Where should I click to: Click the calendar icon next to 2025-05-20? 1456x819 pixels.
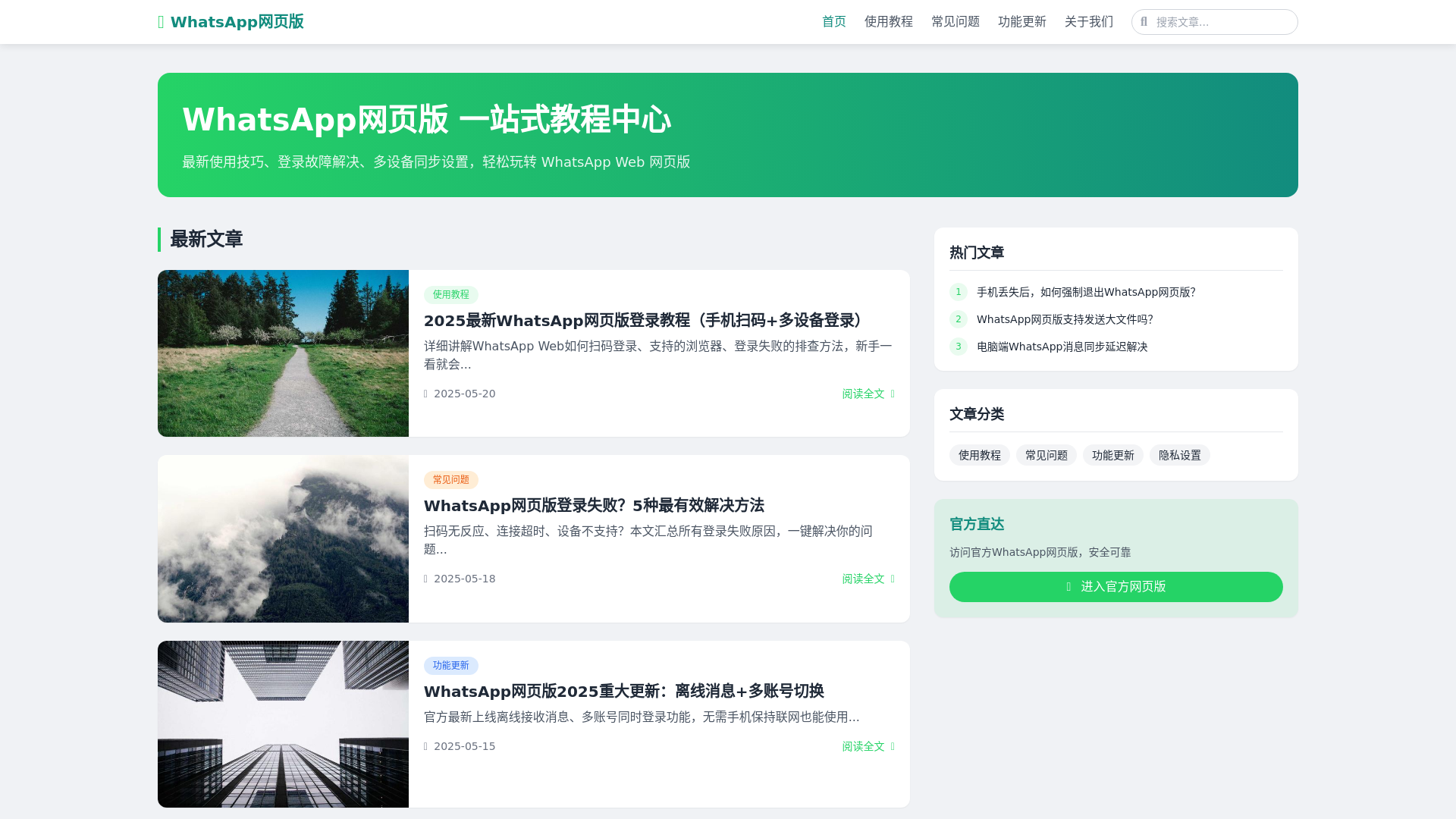pos(425,394)
